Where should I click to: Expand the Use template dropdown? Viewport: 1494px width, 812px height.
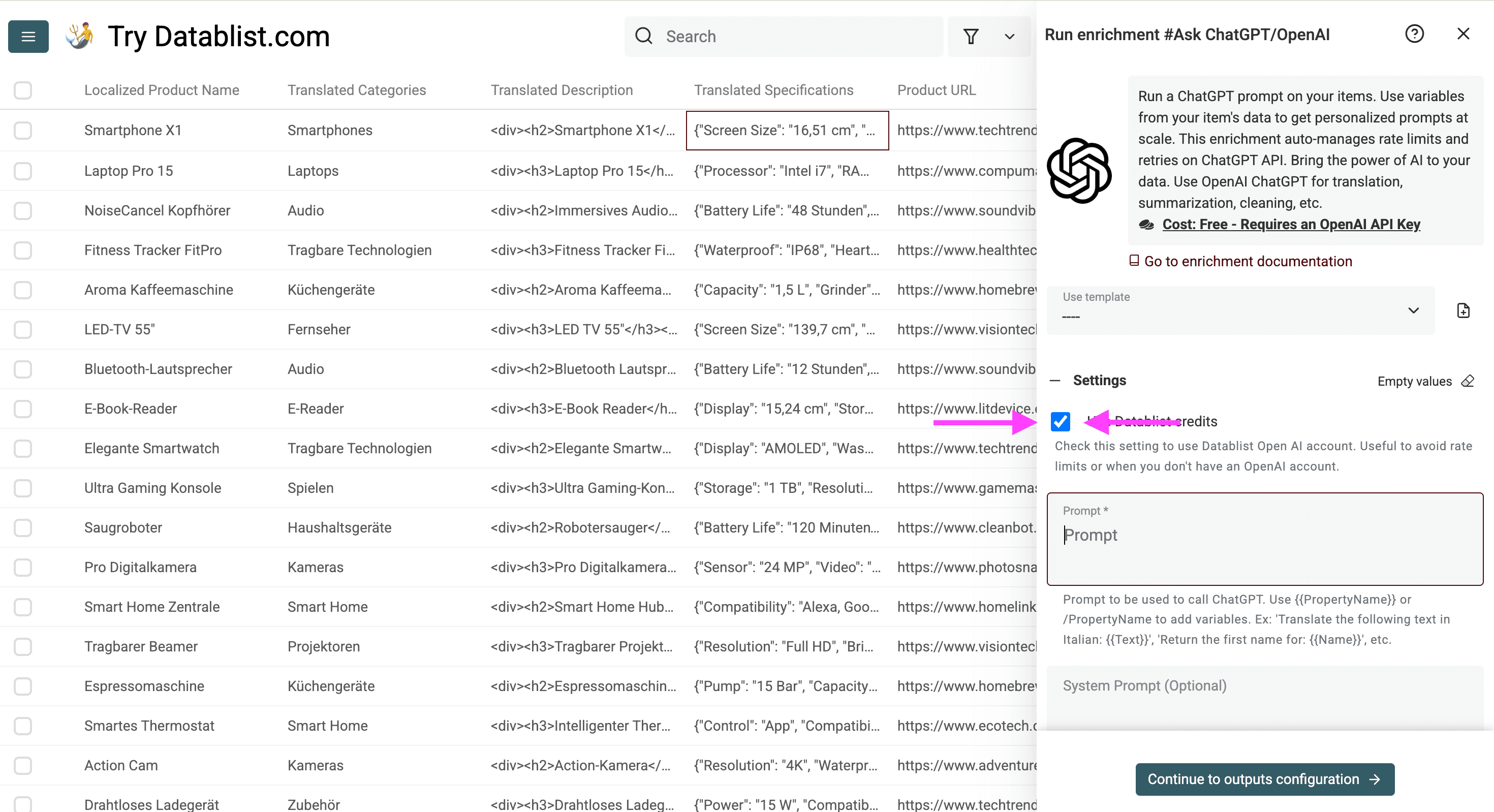1413,310
